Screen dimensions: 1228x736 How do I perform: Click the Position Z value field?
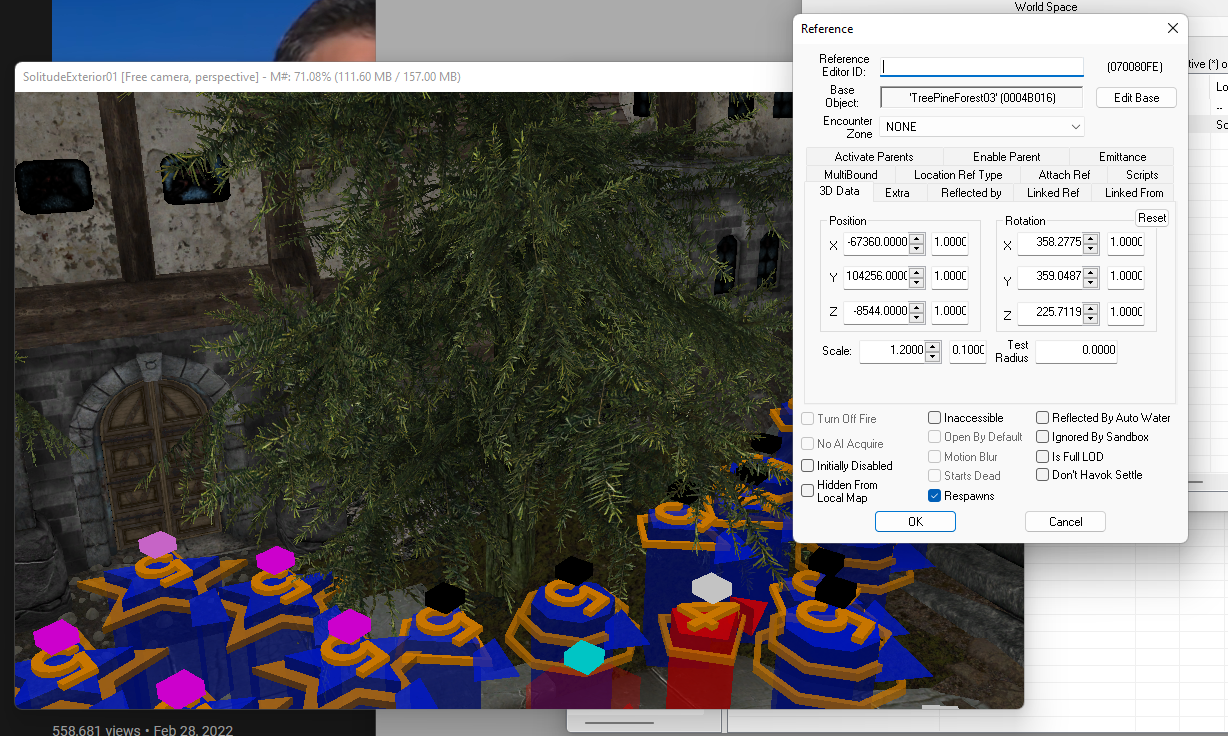tap(876, 311)
